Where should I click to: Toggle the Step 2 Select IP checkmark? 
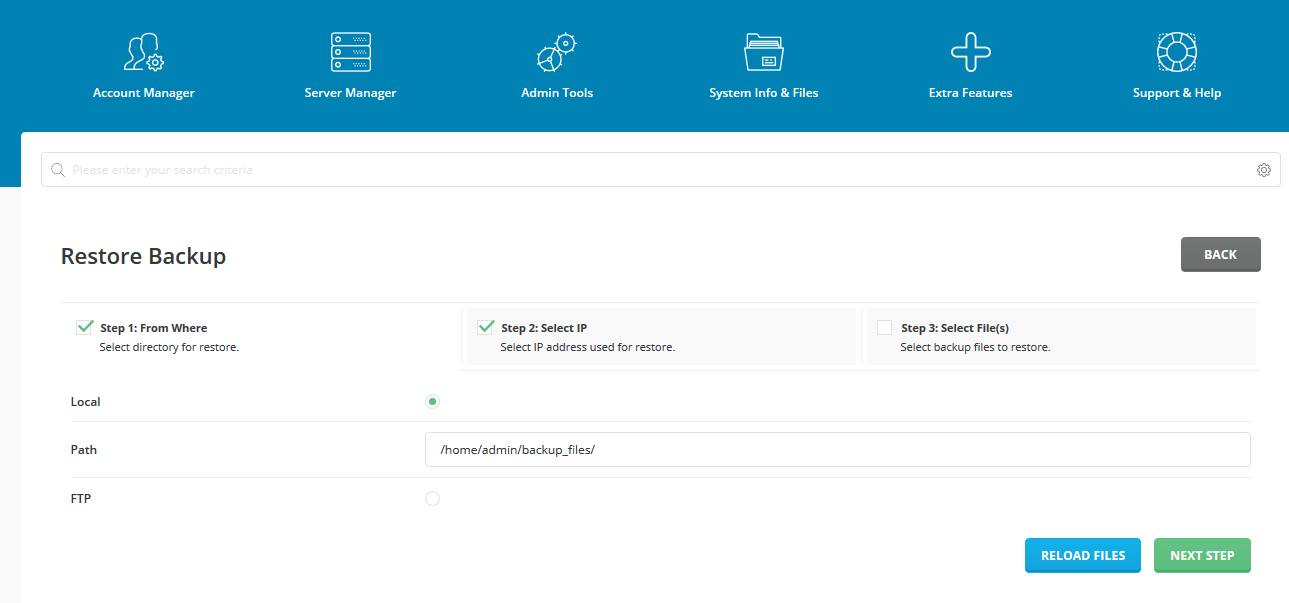pyautogui.click(x=486, y=327)
